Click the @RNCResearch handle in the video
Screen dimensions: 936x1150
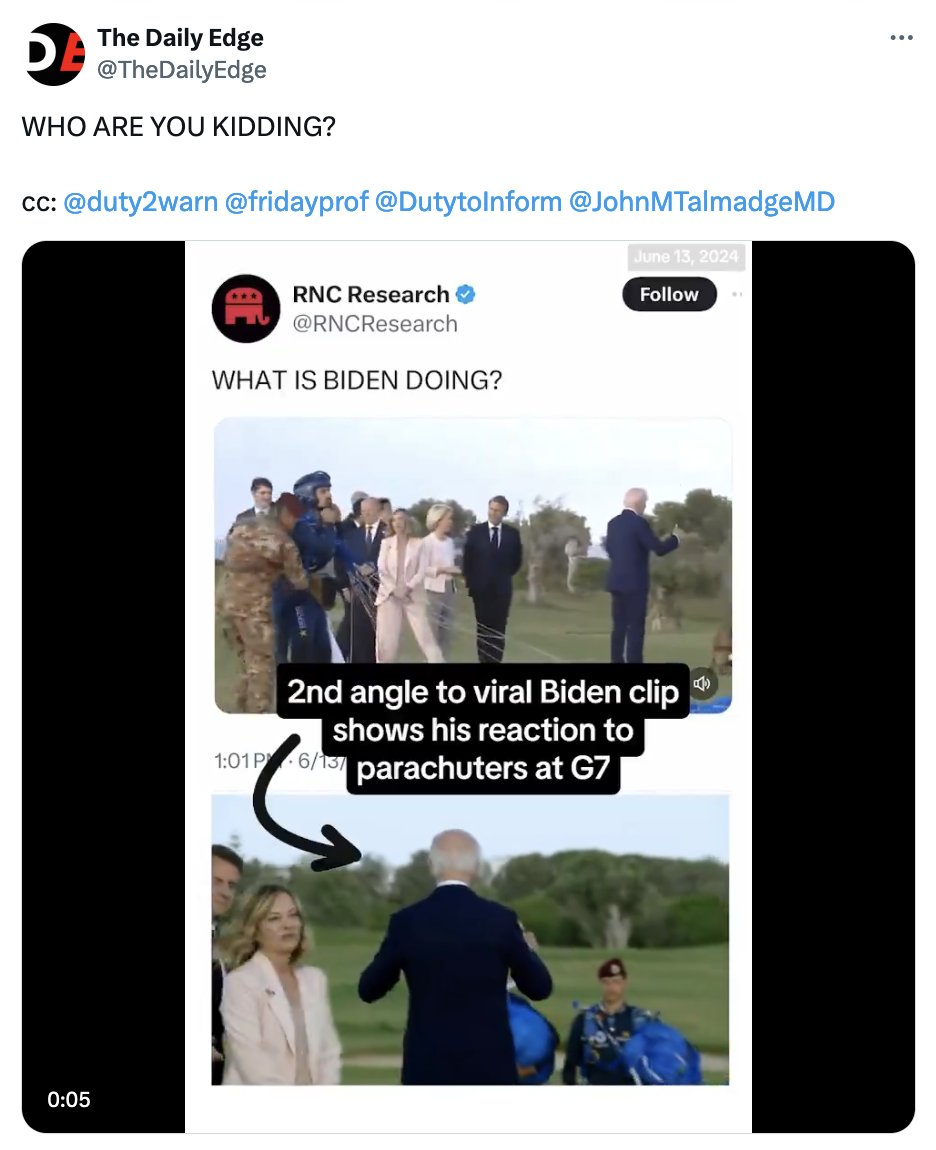pyautogui.click(x=374, y=324)
